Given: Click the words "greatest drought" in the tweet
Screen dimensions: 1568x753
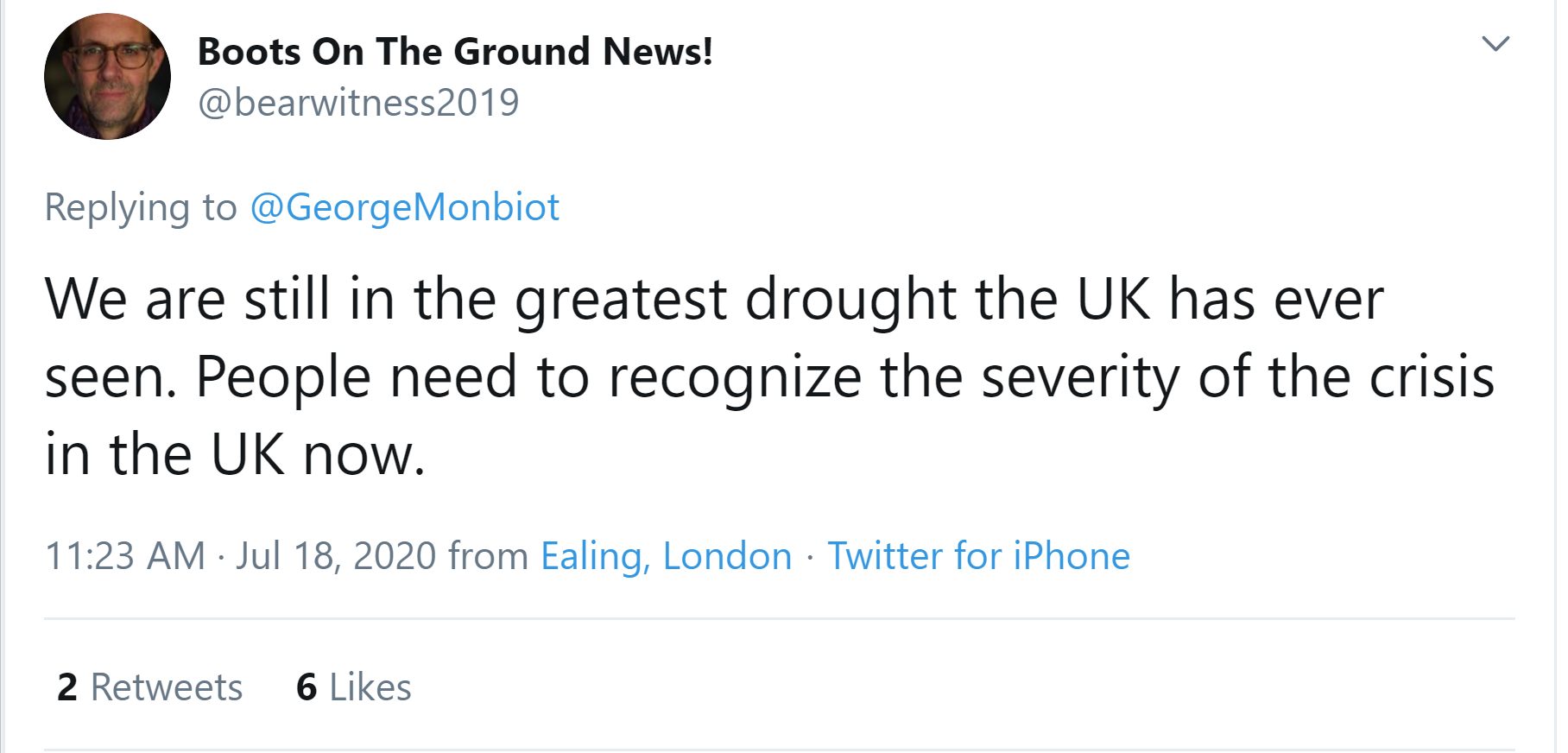Looking at the screenshot, I should point(736,300).
